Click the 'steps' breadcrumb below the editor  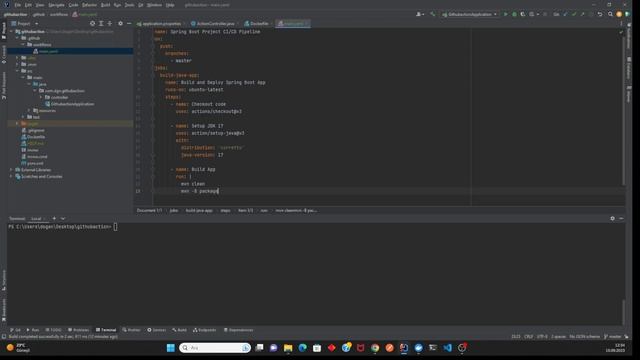click(225, 211)
